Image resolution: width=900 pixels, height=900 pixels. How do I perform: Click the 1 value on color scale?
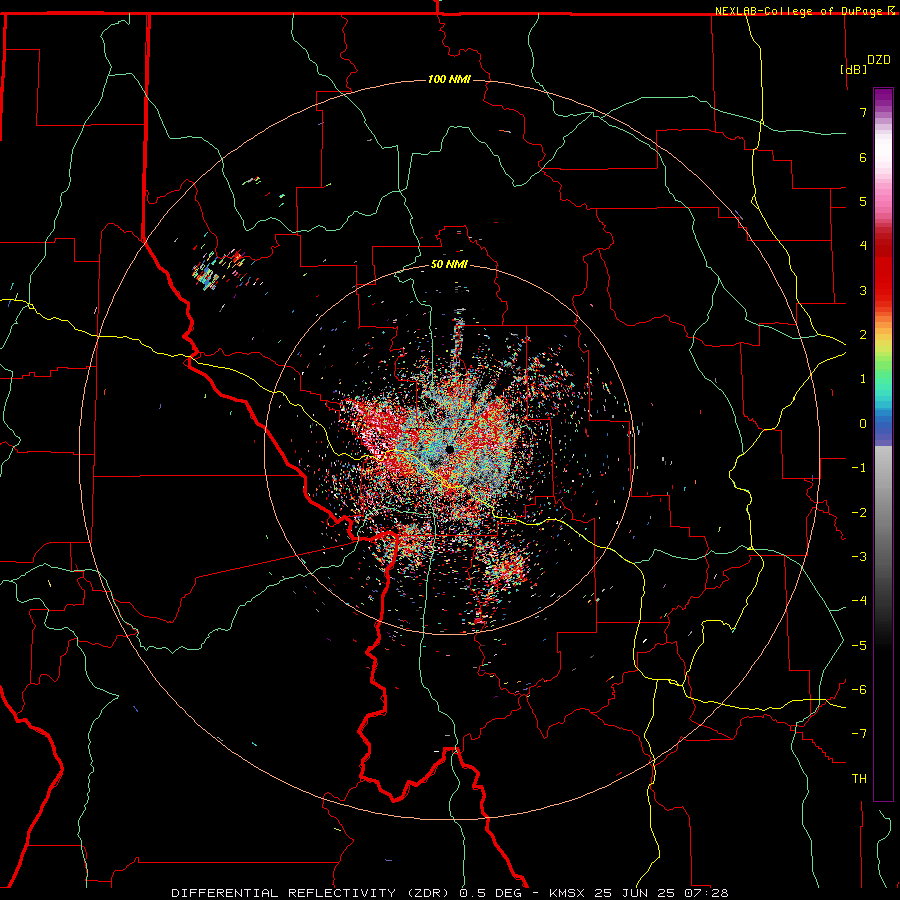863,379
